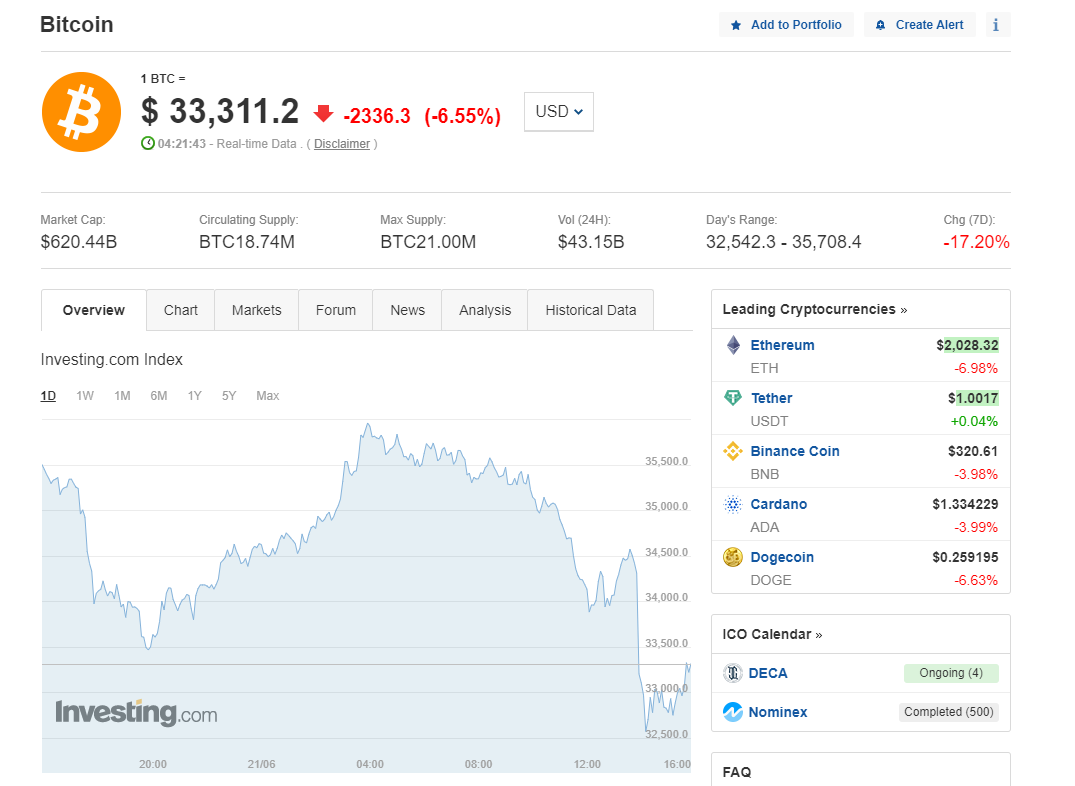Click the Max Supply value BTC21.00M
This screenshot has width=1075, height=786.
(428, 242)
